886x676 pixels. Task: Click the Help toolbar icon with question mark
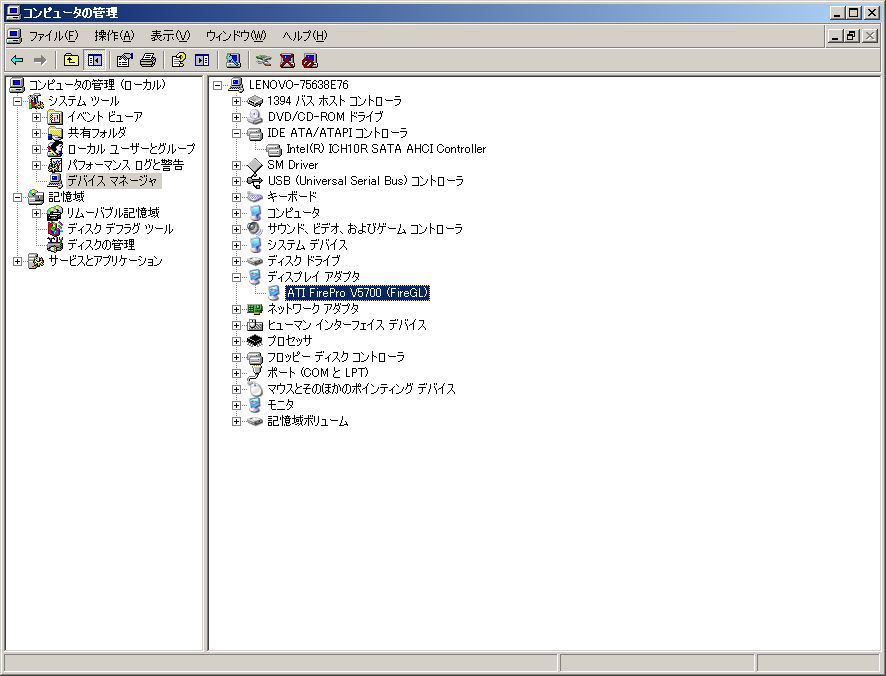(x=179, y=60)
